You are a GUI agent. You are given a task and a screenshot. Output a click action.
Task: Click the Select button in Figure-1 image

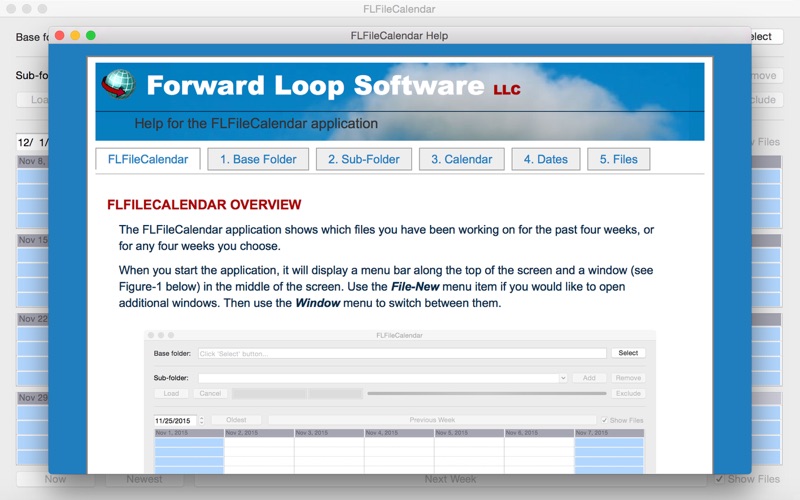(628, 353)
